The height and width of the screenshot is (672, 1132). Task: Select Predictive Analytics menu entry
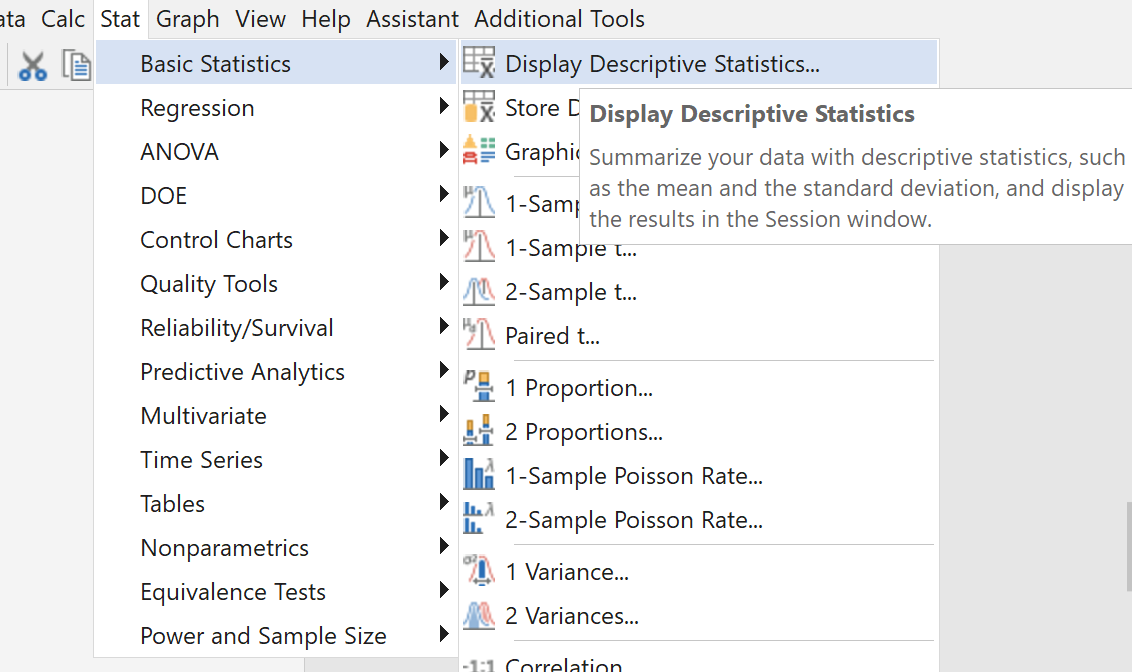coord(276,372)
